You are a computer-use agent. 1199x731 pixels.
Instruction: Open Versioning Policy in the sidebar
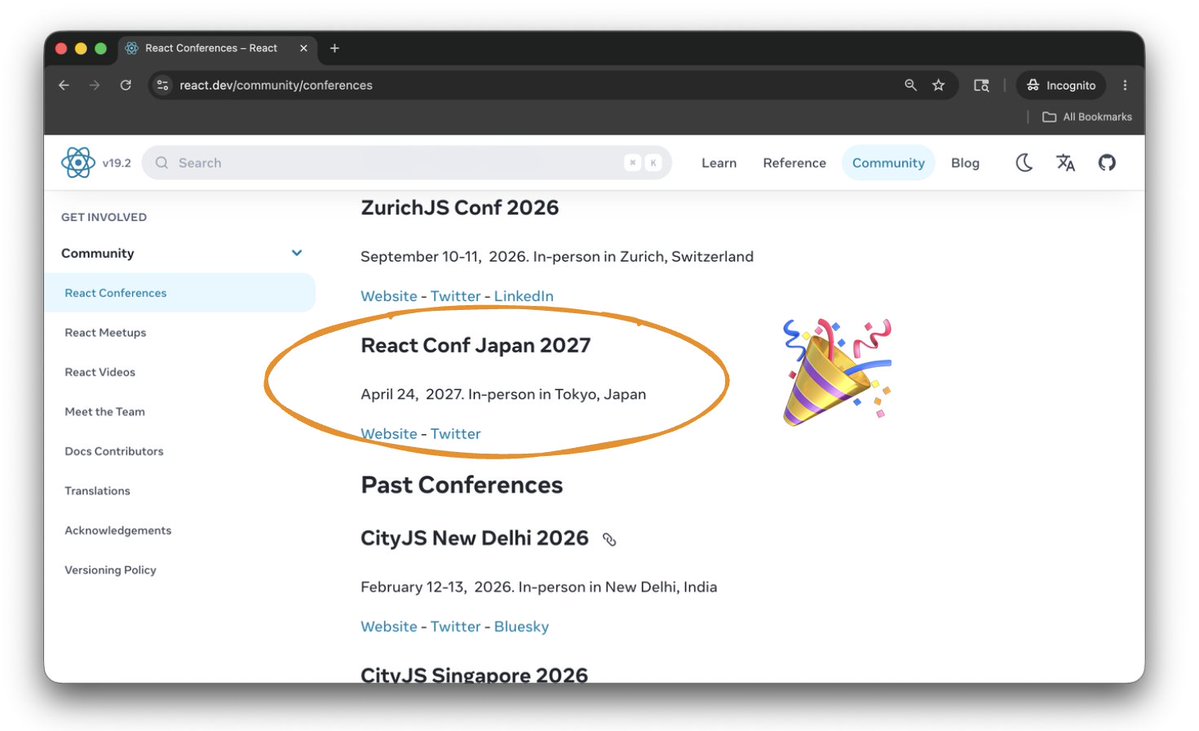(110, 570)
